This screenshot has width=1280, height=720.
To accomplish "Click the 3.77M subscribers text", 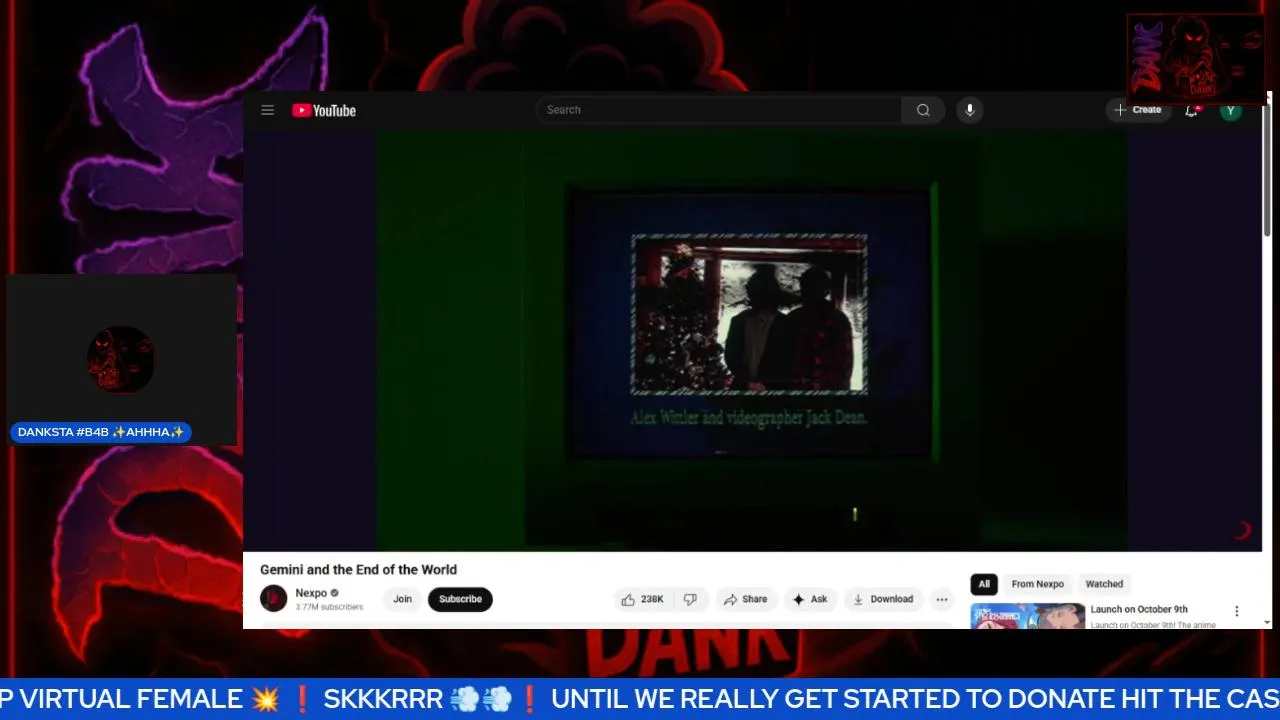I will pyautogui.click(x=329, y=607).
